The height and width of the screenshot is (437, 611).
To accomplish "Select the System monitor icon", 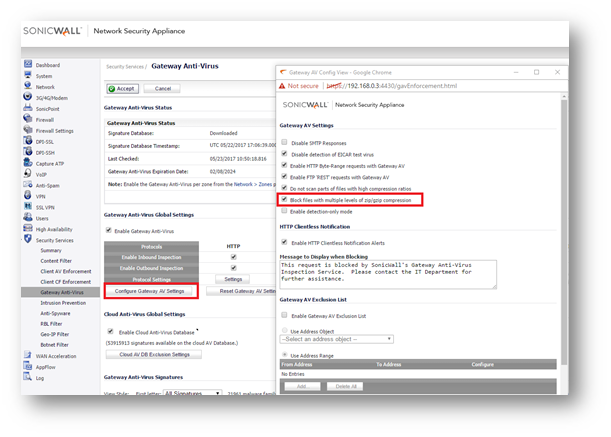I will coord(28,75).
